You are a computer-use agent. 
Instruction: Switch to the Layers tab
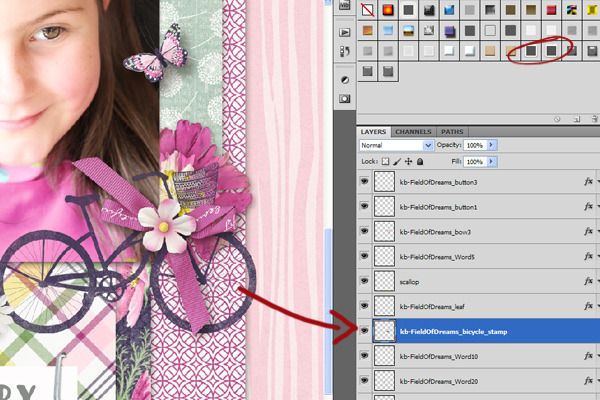pyautogui.click(x=373, y=132)
